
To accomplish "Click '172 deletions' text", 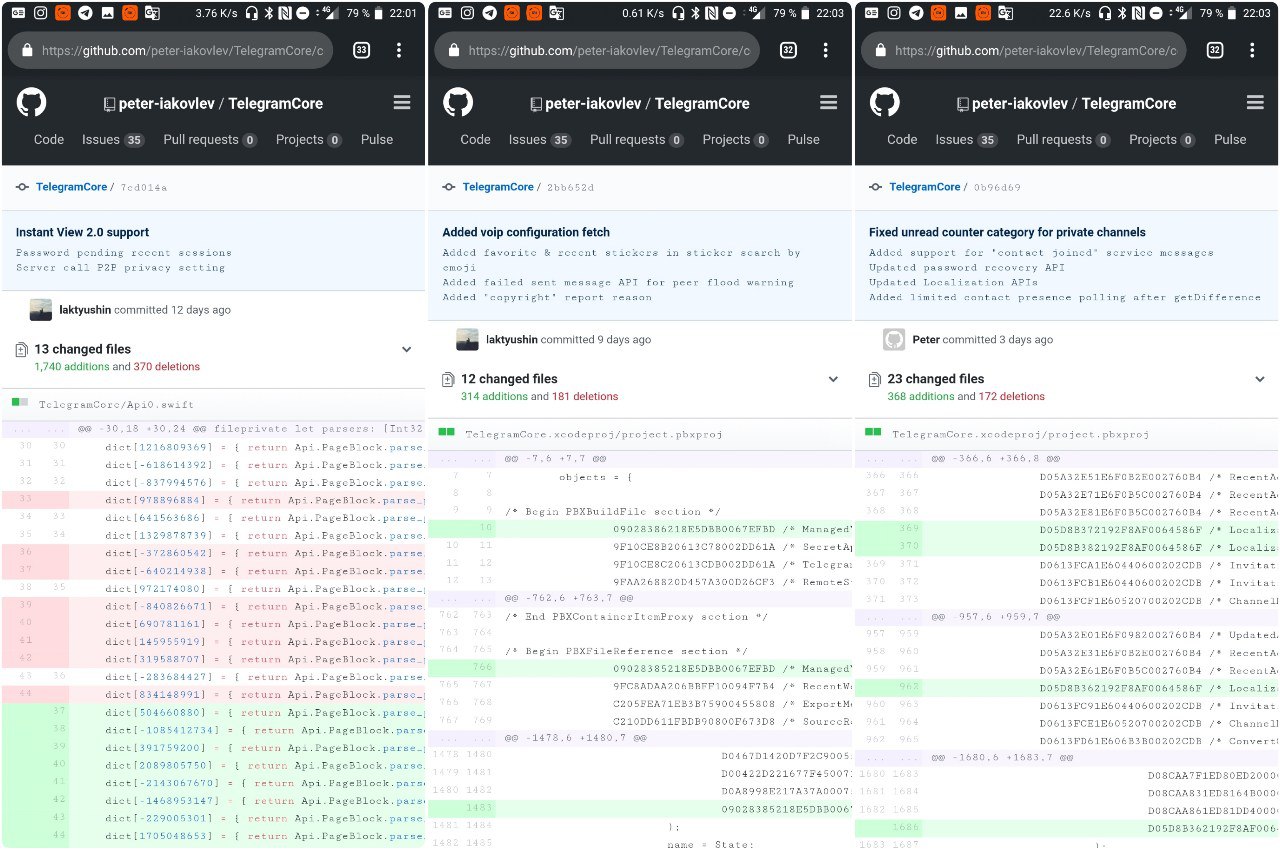I will click(1011, 397).
